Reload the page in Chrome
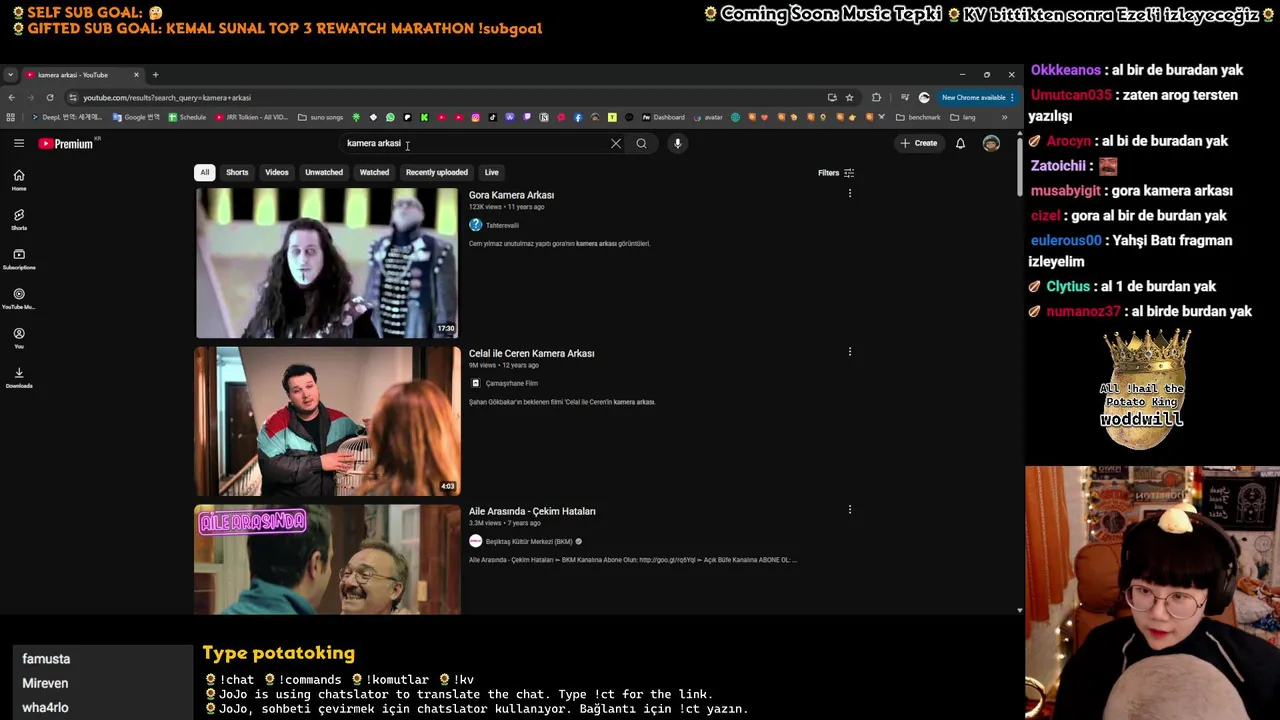 (x=49, y=98)
